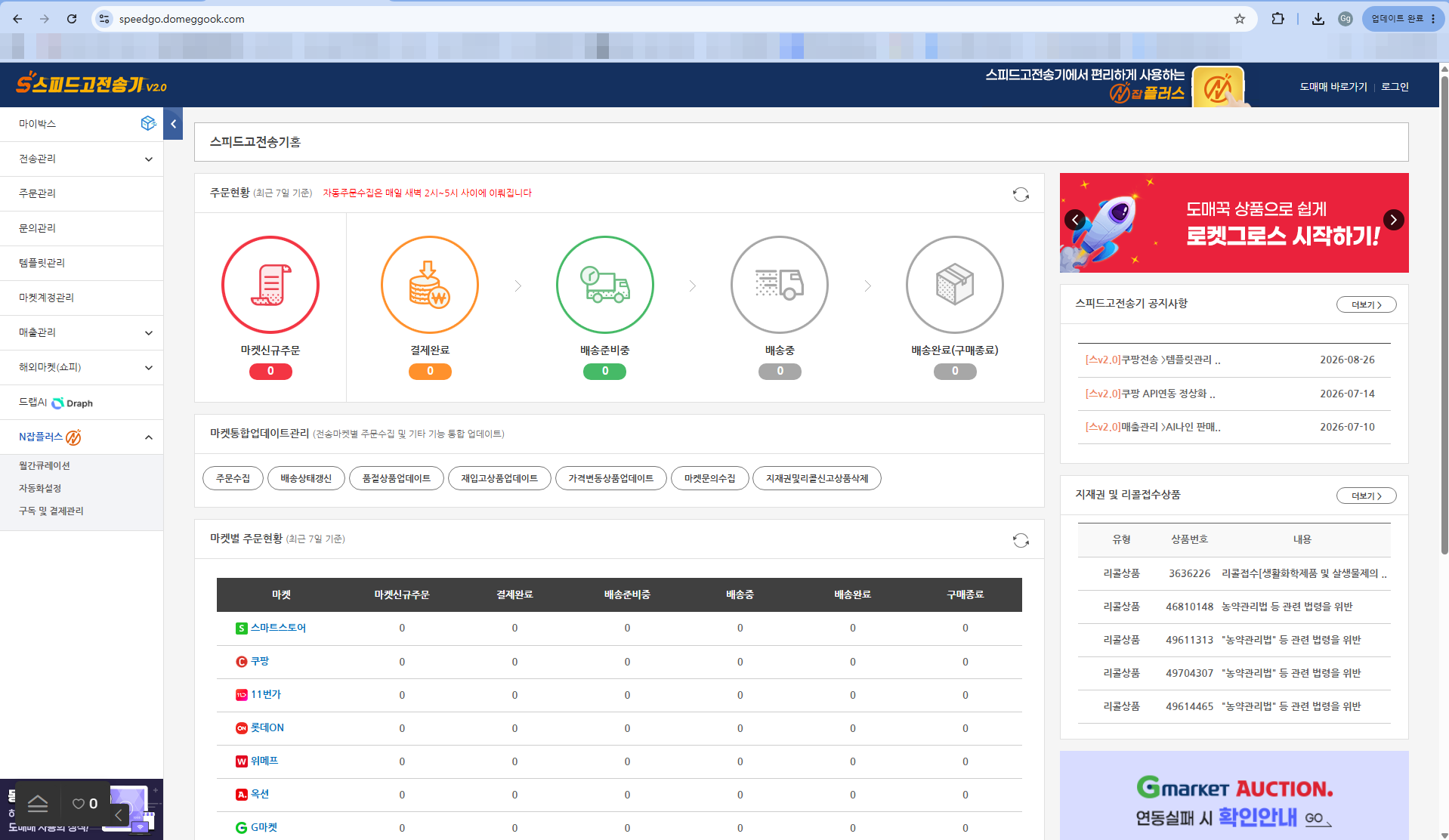Click the 쿠팡 logo icon in market table
This screenshot has height=840, width=1449.
242,662
